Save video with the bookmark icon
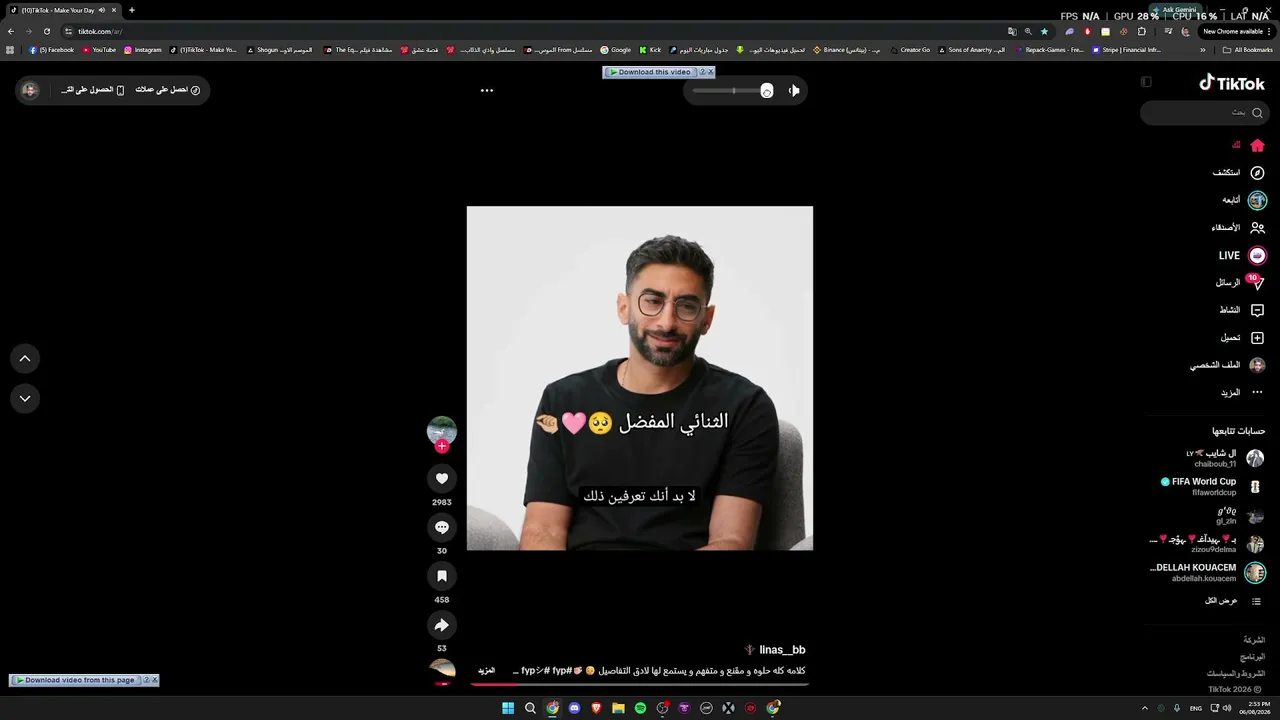1280x720 pixels. [x=442, y=576]
